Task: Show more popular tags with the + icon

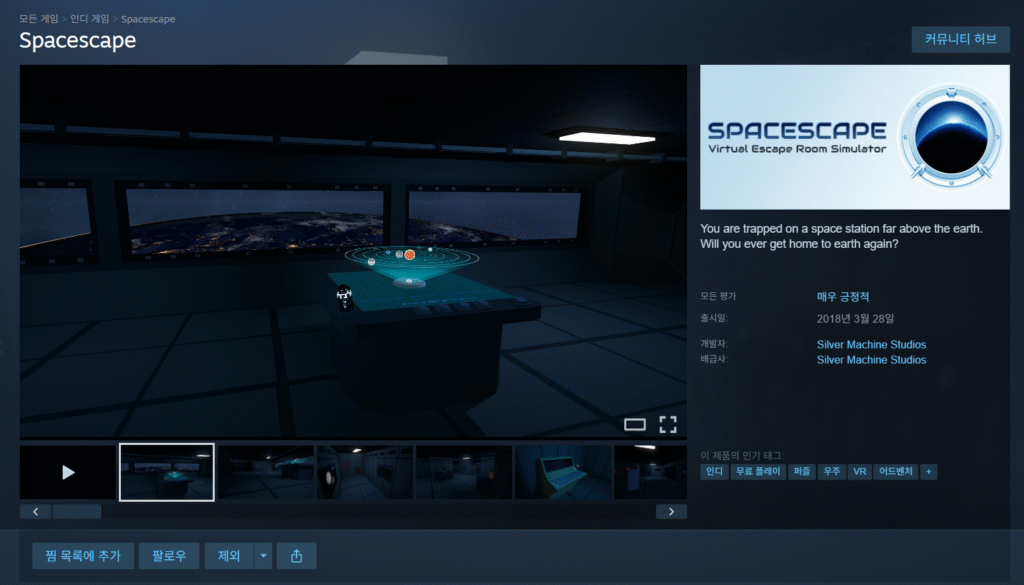Action: pyautogui.click(x=928, y=471)
